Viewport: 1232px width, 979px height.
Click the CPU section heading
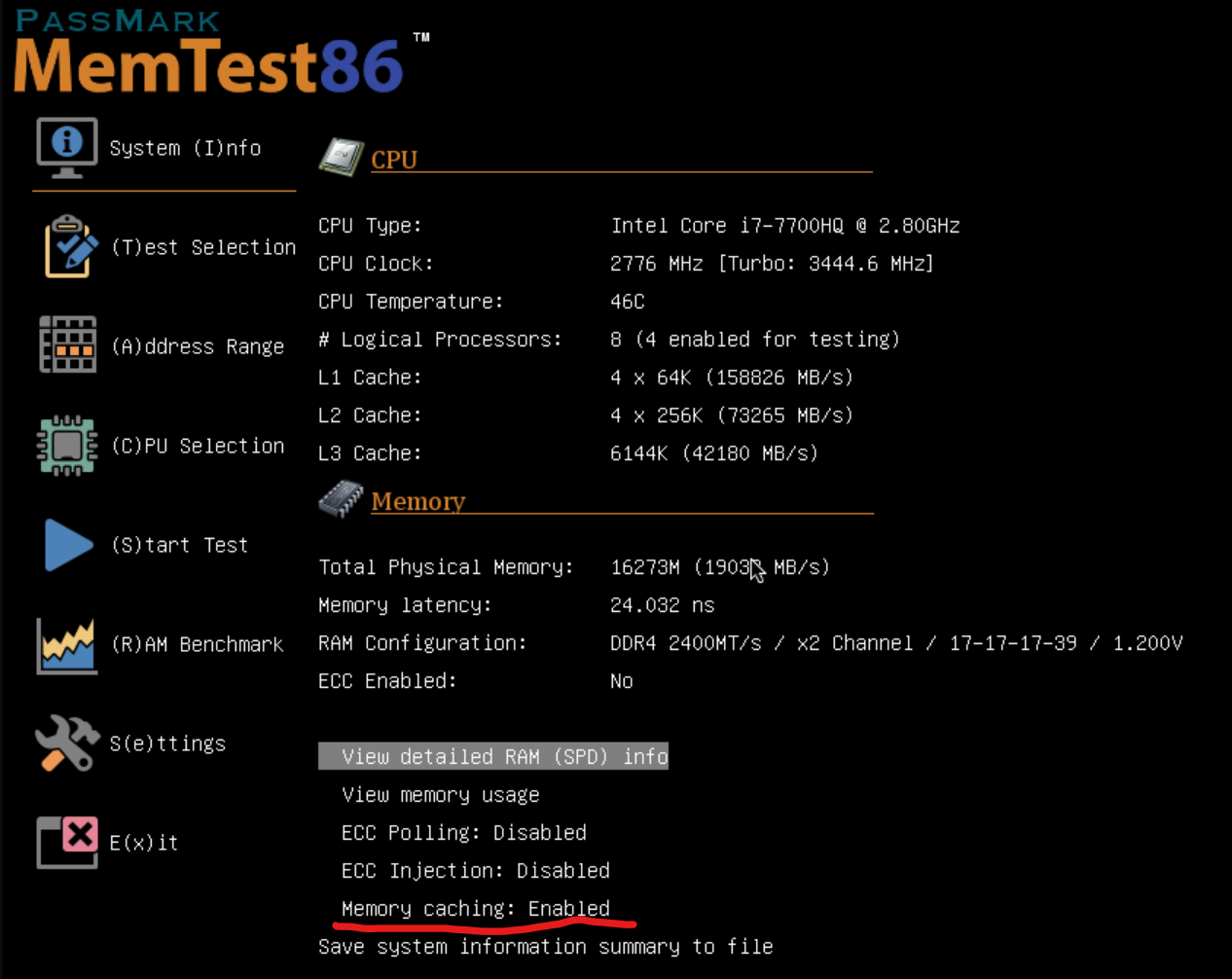click(x=394, y=160)
